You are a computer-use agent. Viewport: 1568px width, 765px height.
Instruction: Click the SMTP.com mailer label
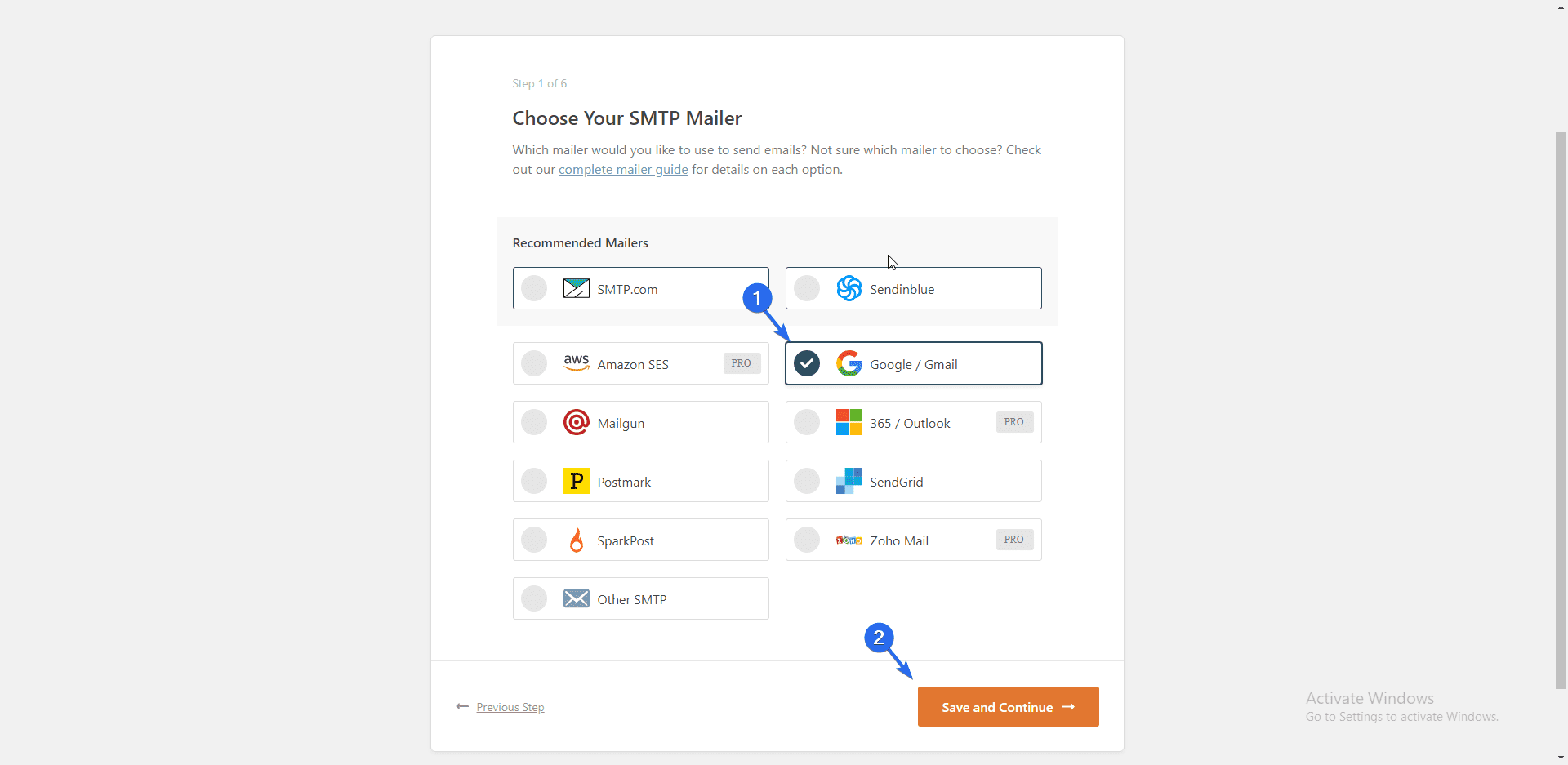click(x=627, y=289)
